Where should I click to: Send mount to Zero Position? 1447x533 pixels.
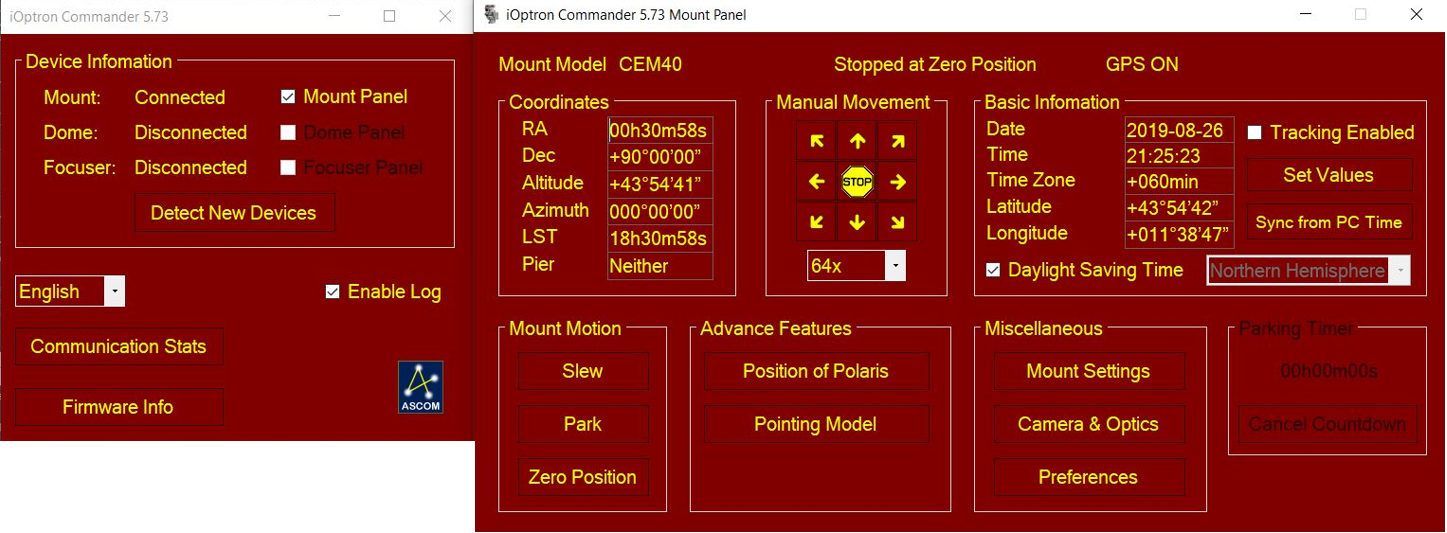tap(583, 477)
